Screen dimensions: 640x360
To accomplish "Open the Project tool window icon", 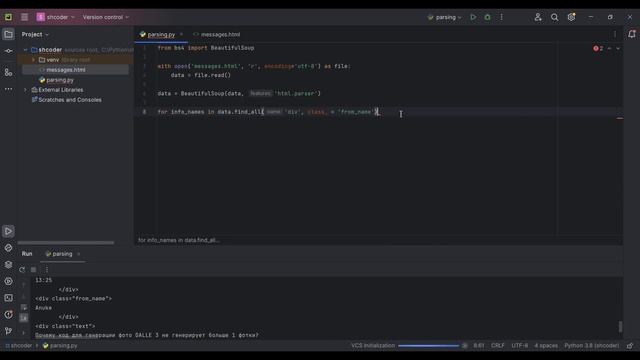I will point(8,34).
